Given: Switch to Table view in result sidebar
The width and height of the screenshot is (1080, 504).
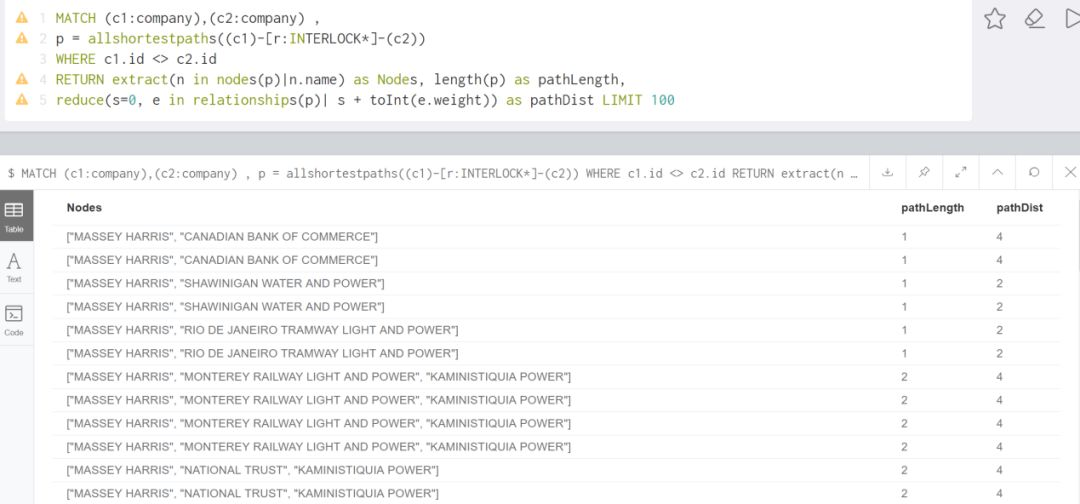Looking at the screenshot, I should pyautogui.click(x=14, y=216).
